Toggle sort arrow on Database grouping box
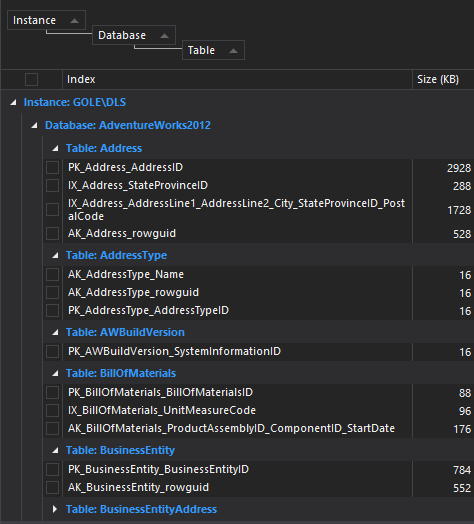The image size is (474, 524). click(164, 36)
